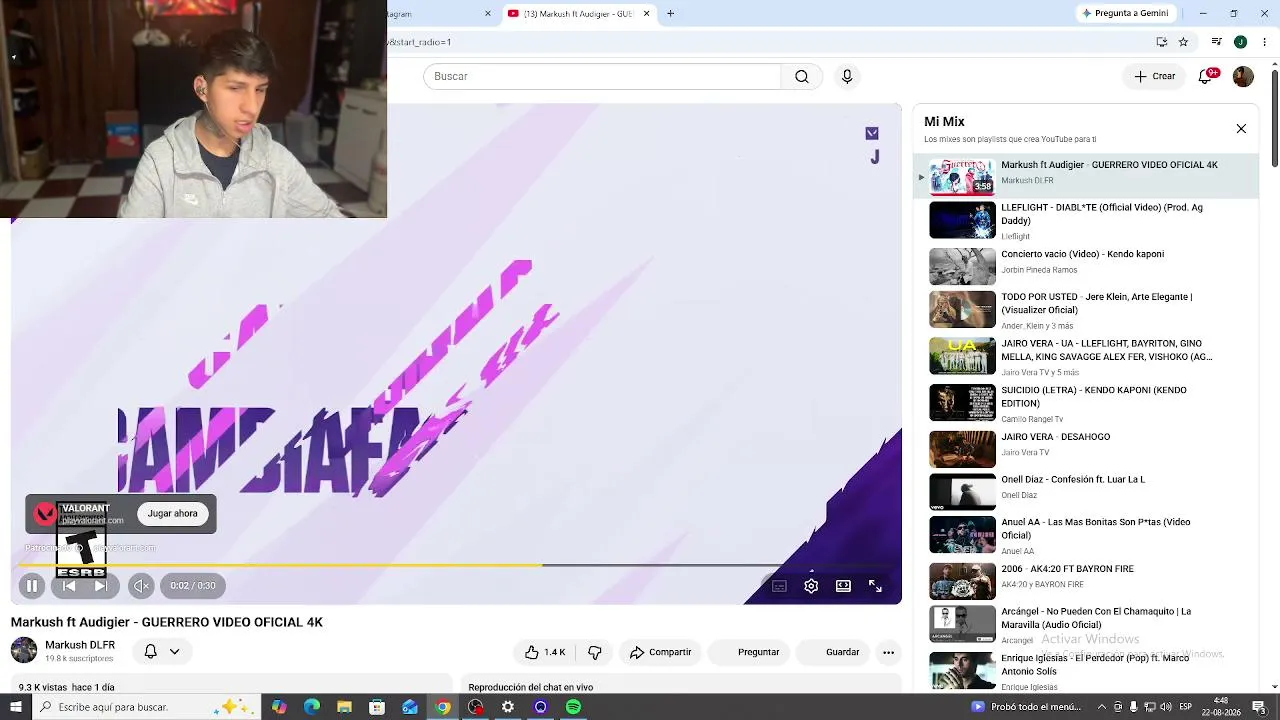Screen dimensions: 1280x720
Task: Open the three-dot more actions menu
Action: pyautogui.click(x=888, y=652)
